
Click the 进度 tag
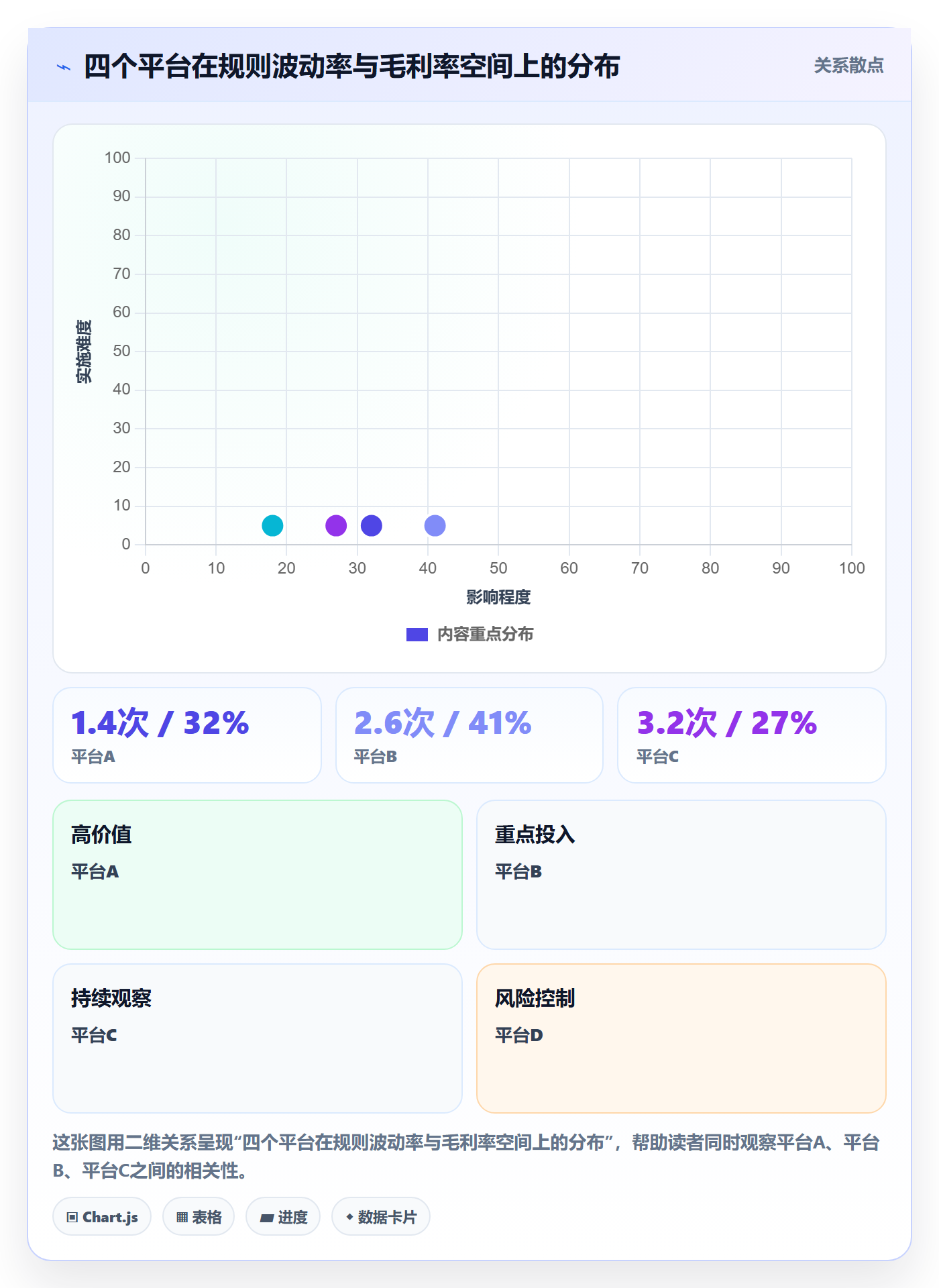tap(283, 1217)
